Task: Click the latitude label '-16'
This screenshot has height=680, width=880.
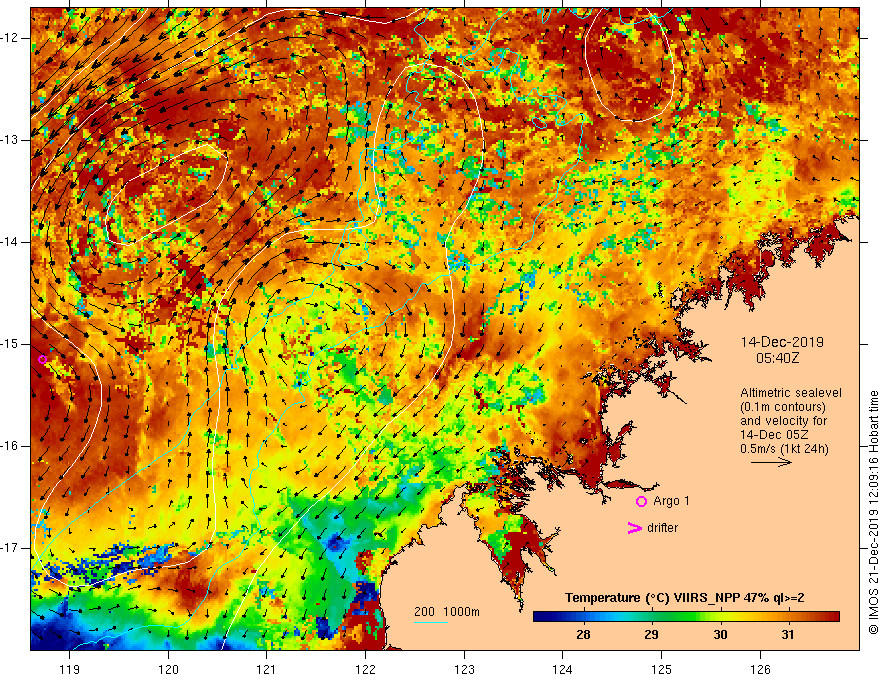Action: [x=10, y=446]
